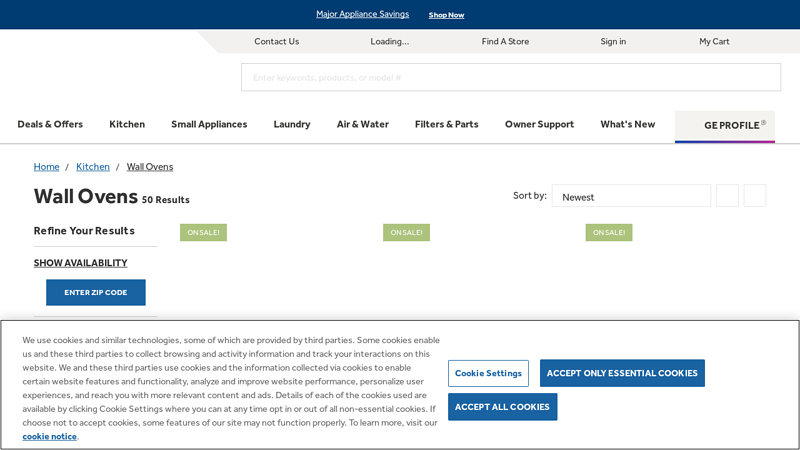This screenshot has width=800, height=450.
Task: Go to Home via breadcrumb
Action: click(x=46, y=167)
